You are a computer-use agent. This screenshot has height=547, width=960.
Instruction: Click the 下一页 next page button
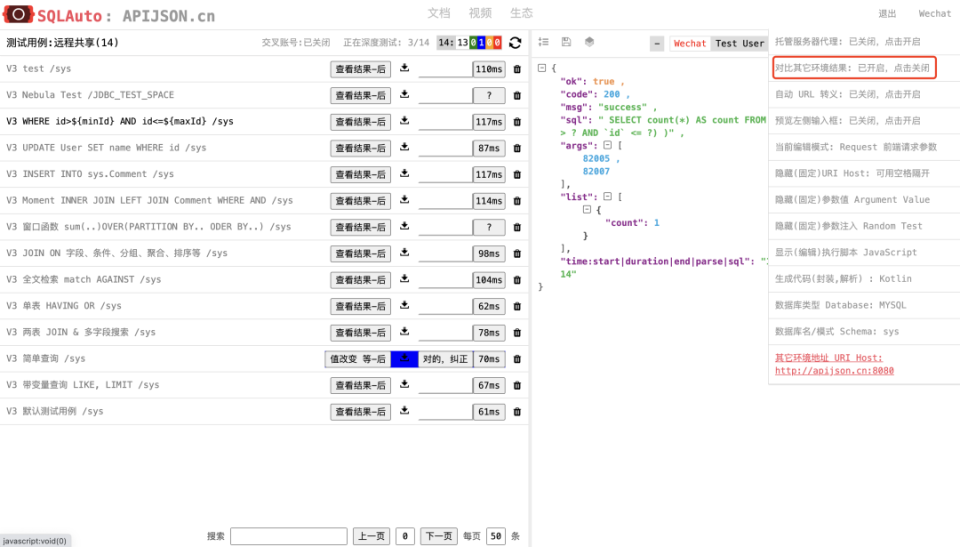(x=438, y=536)
